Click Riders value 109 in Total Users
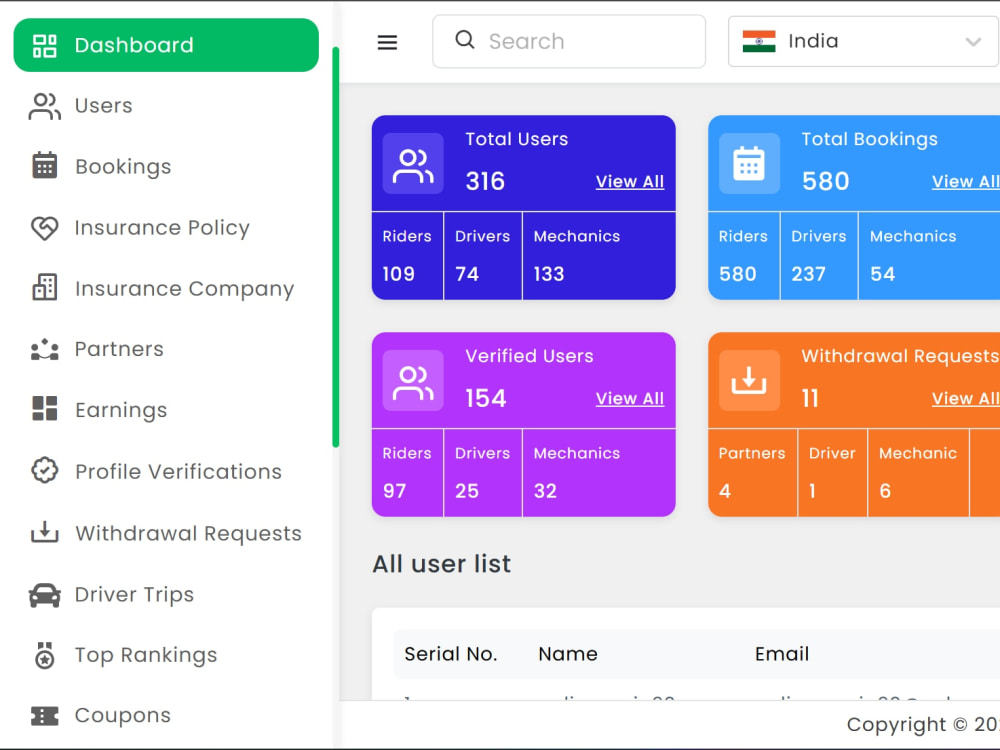1000x750 pixels. [x=399, y=274]
